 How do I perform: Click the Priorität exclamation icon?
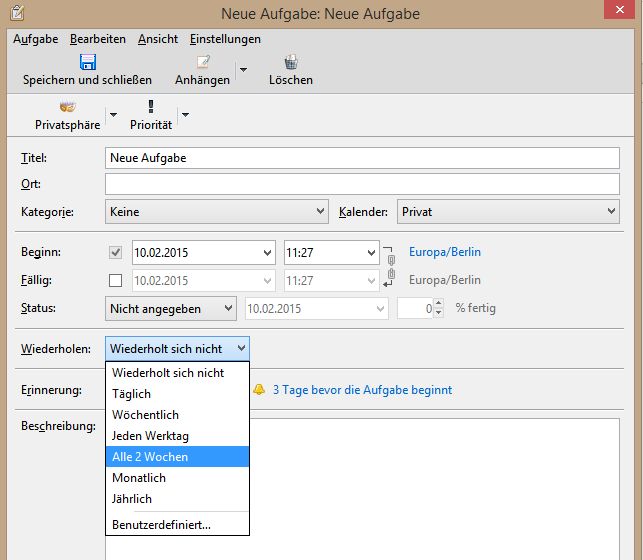pos(151,107)
